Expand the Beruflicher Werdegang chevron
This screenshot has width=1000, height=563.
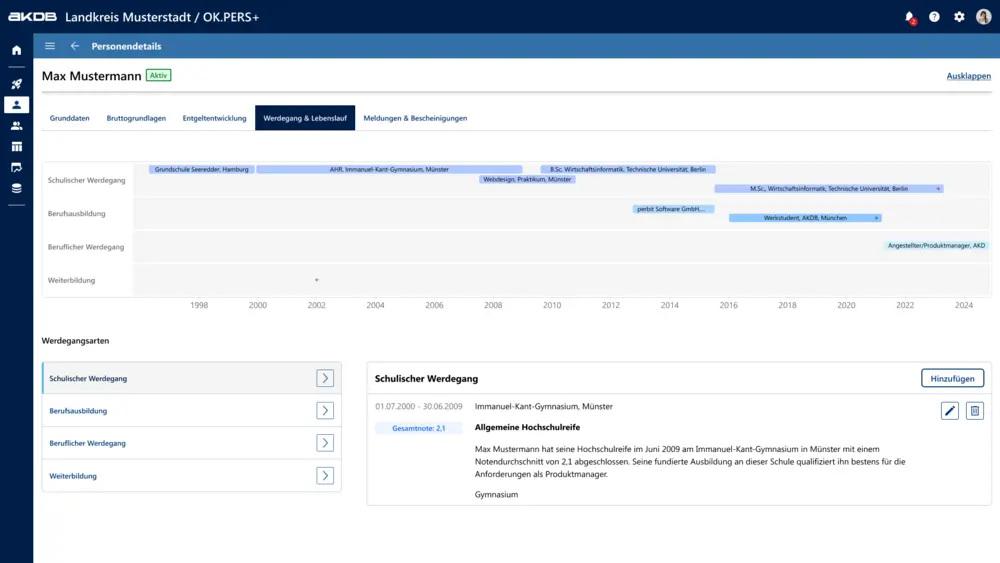tap(325, 443)
